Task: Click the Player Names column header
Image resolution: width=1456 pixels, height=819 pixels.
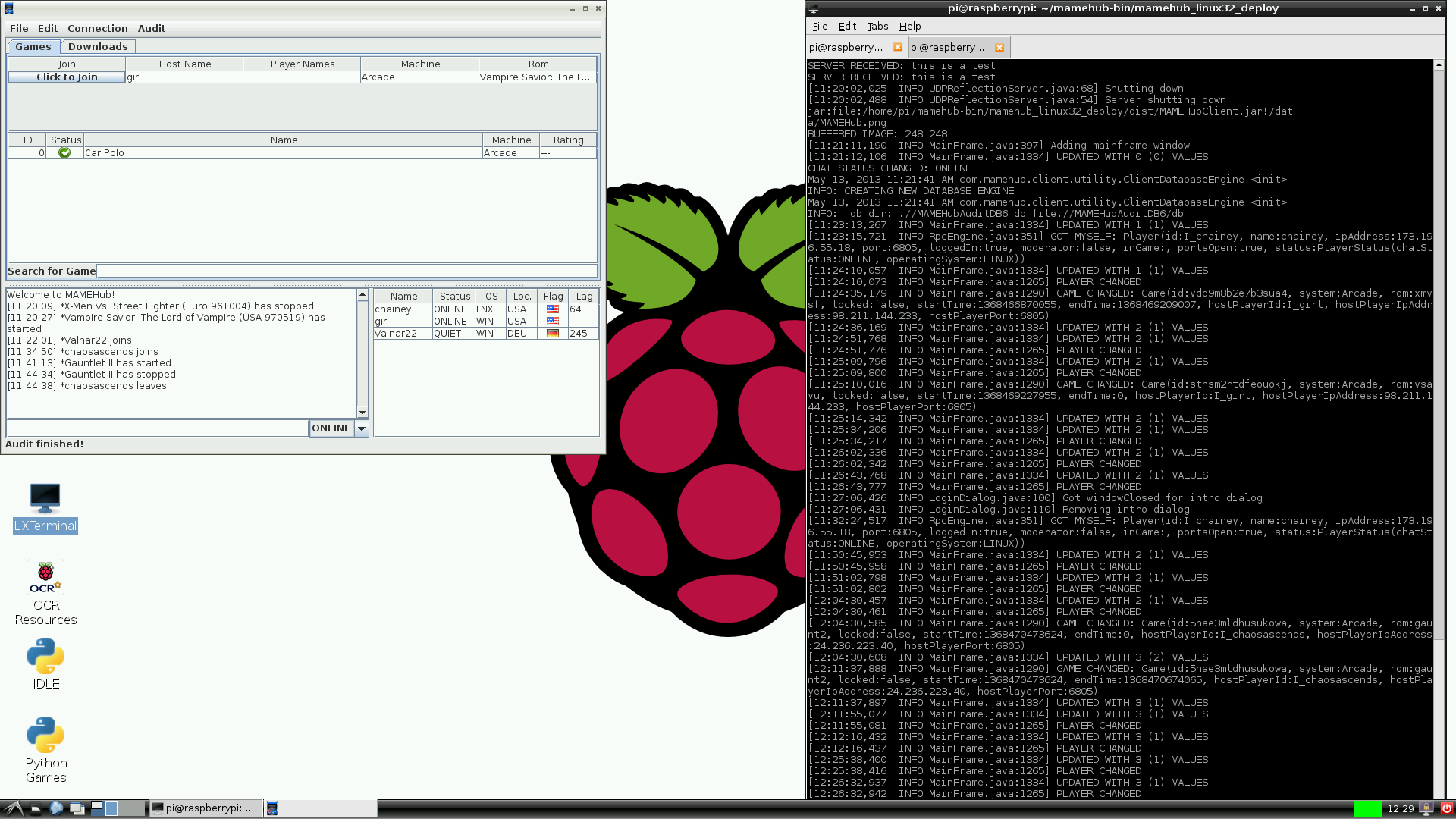Action: coord(303,64)
